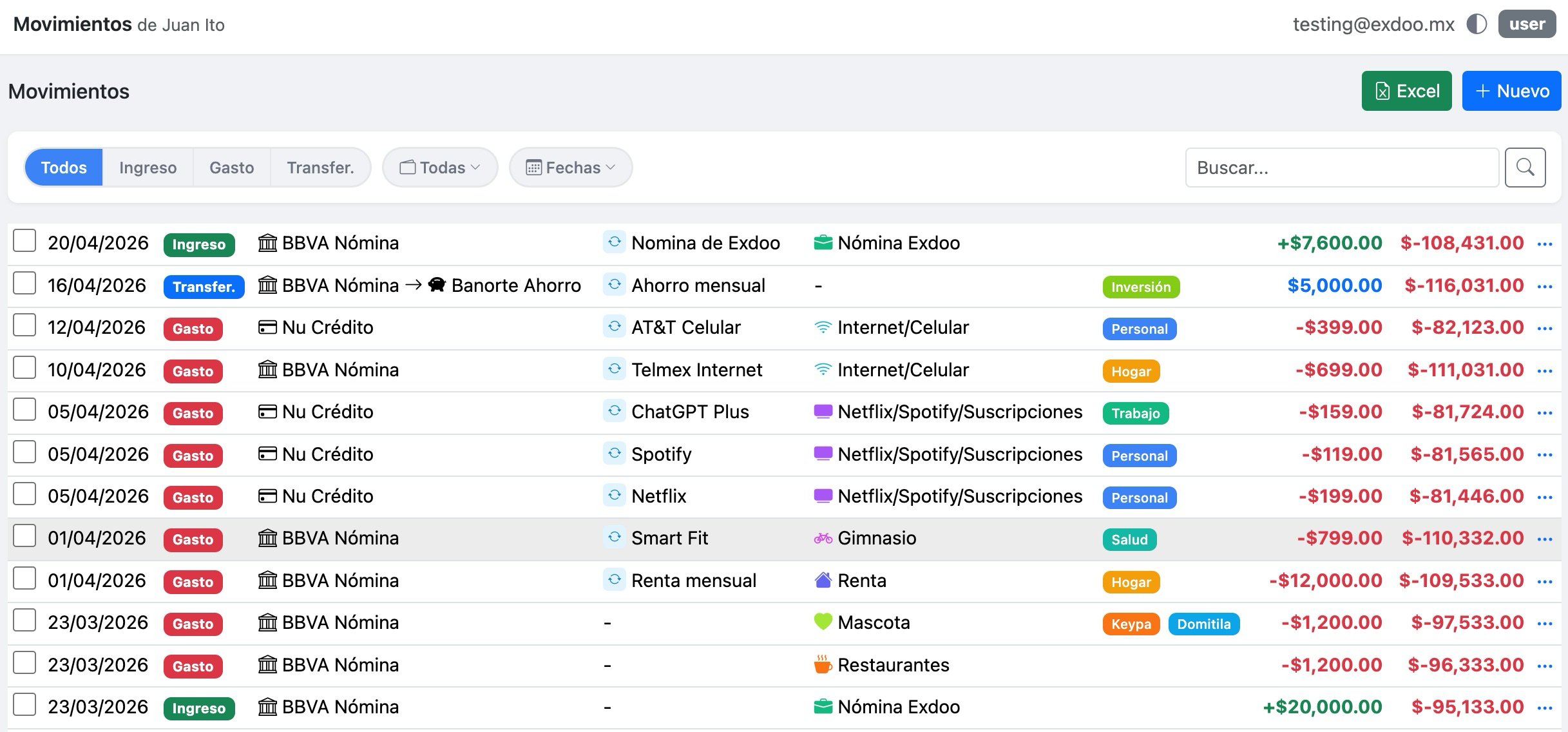Open three-dot menu for Smart Fit row
The height and width of the screenshot is (732, 1568).
[x=1545, y=539]
